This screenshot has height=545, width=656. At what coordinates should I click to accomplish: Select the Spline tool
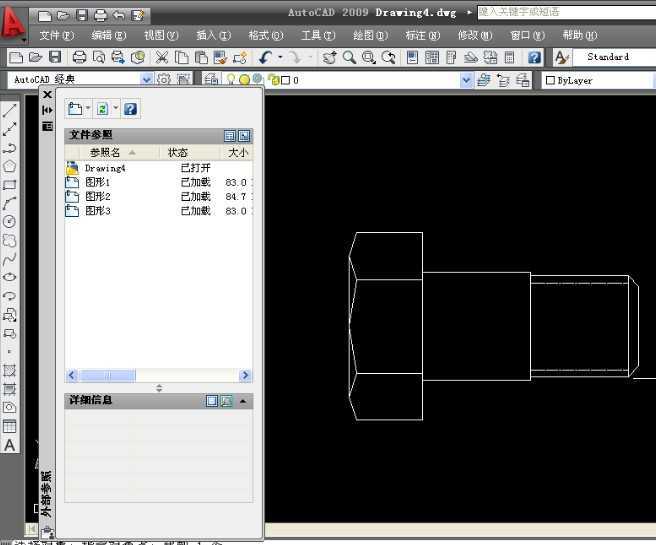pyautogui.click(x=9, y=259)
